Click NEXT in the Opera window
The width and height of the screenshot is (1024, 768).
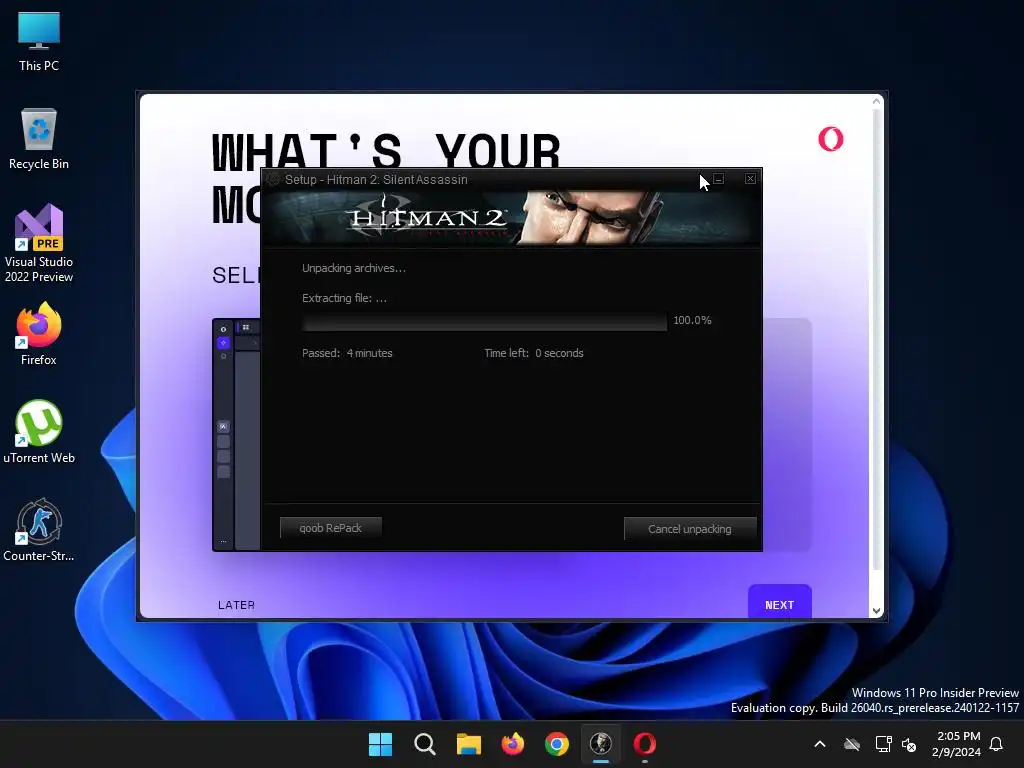coord(780,602)
